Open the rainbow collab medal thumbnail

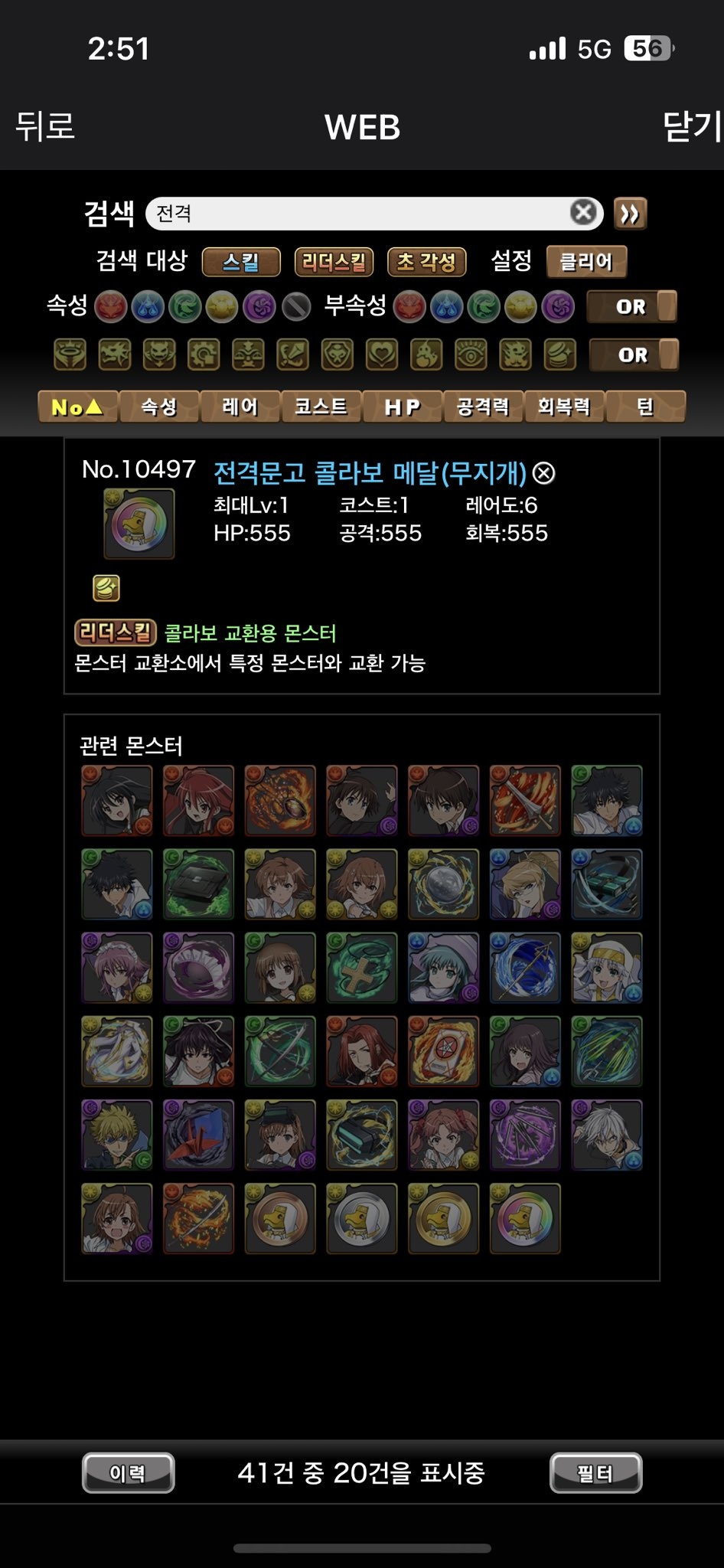[x=525, y=1218]
